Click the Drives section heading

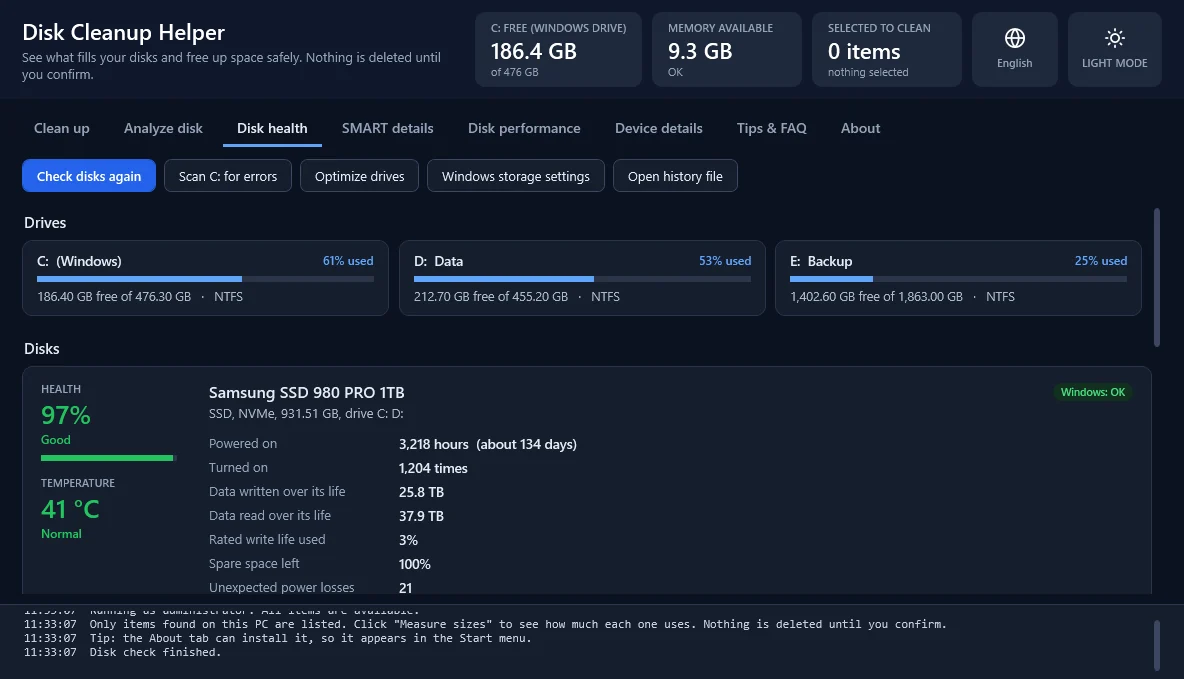coord(45,223)
